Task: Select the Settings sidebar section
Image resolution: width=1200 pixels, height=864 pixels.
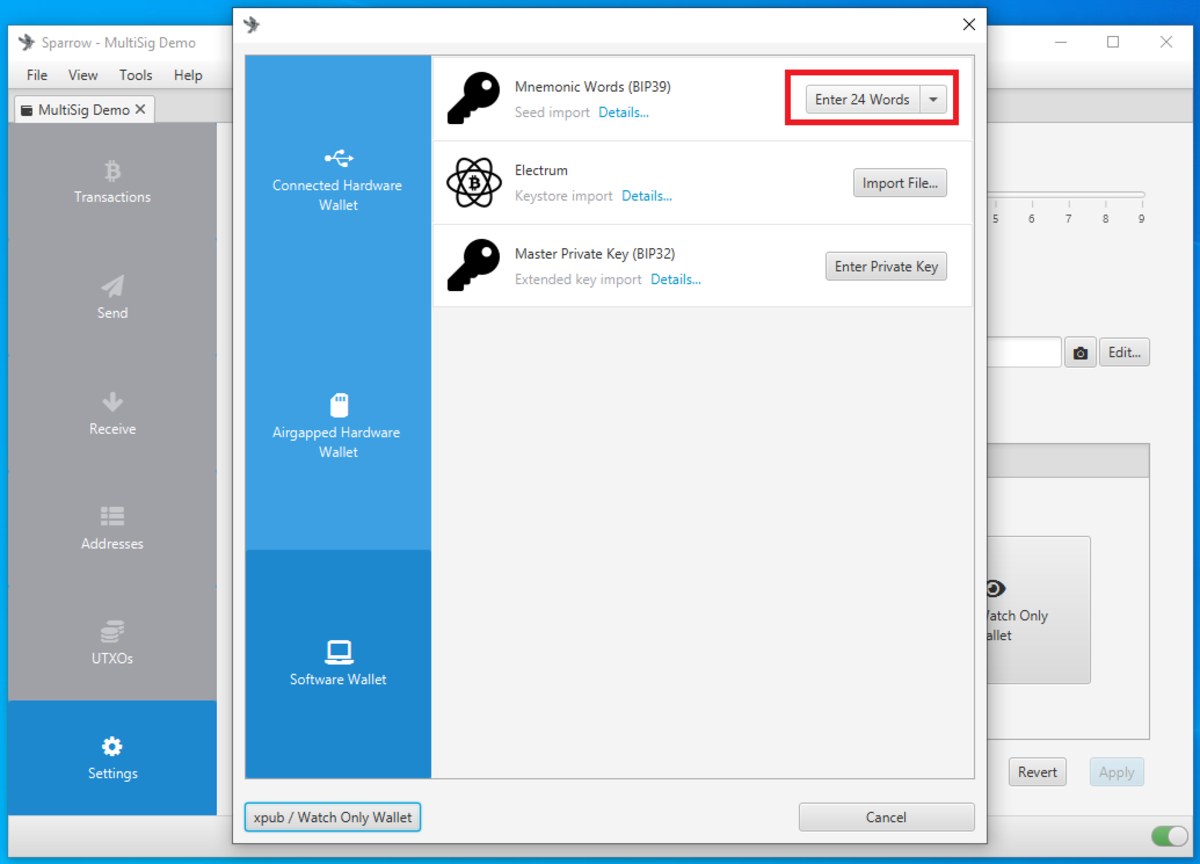Action: click(x=112, y=758)
